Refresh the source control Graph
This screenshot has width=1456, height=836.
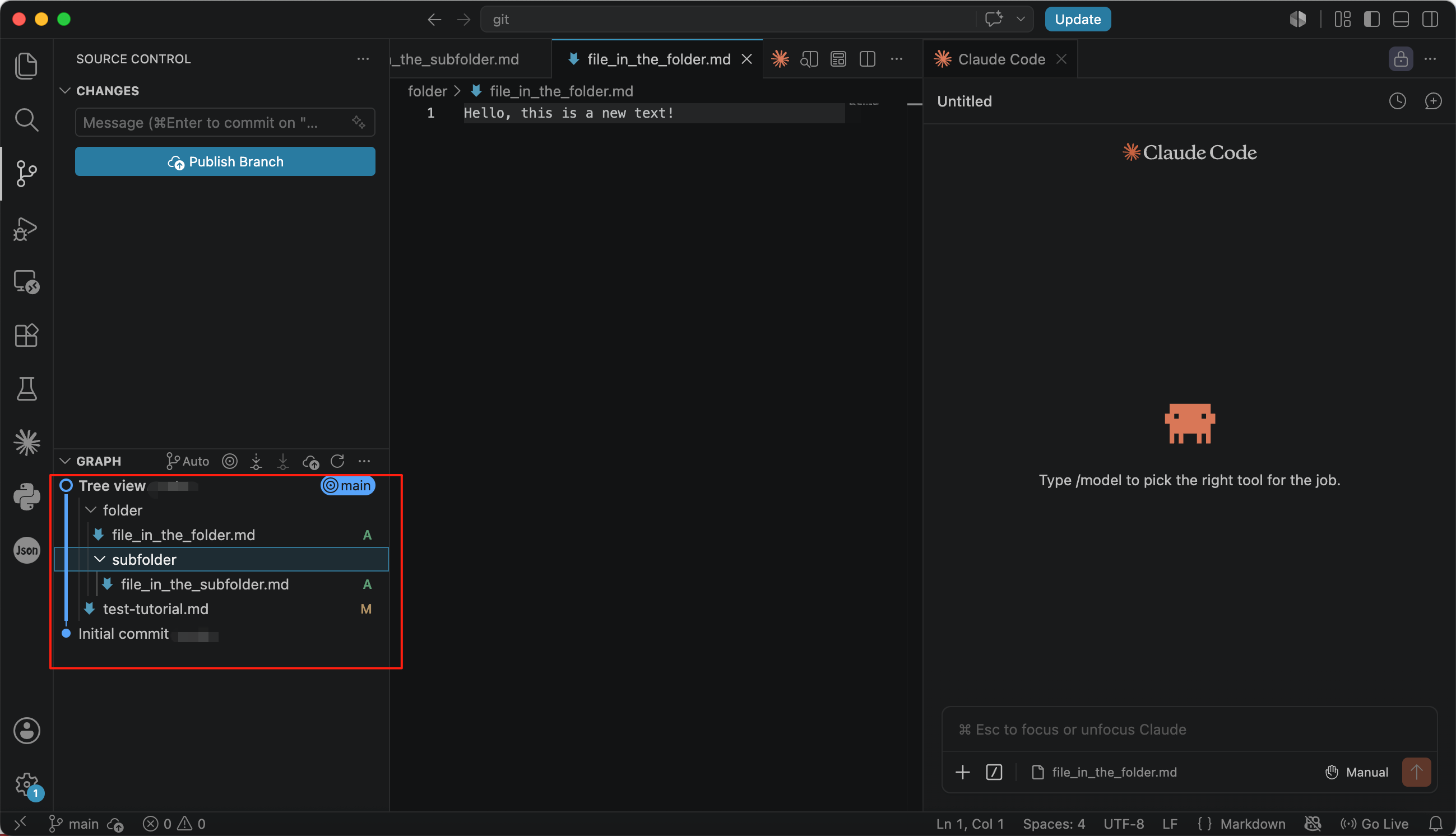point(337,461)
